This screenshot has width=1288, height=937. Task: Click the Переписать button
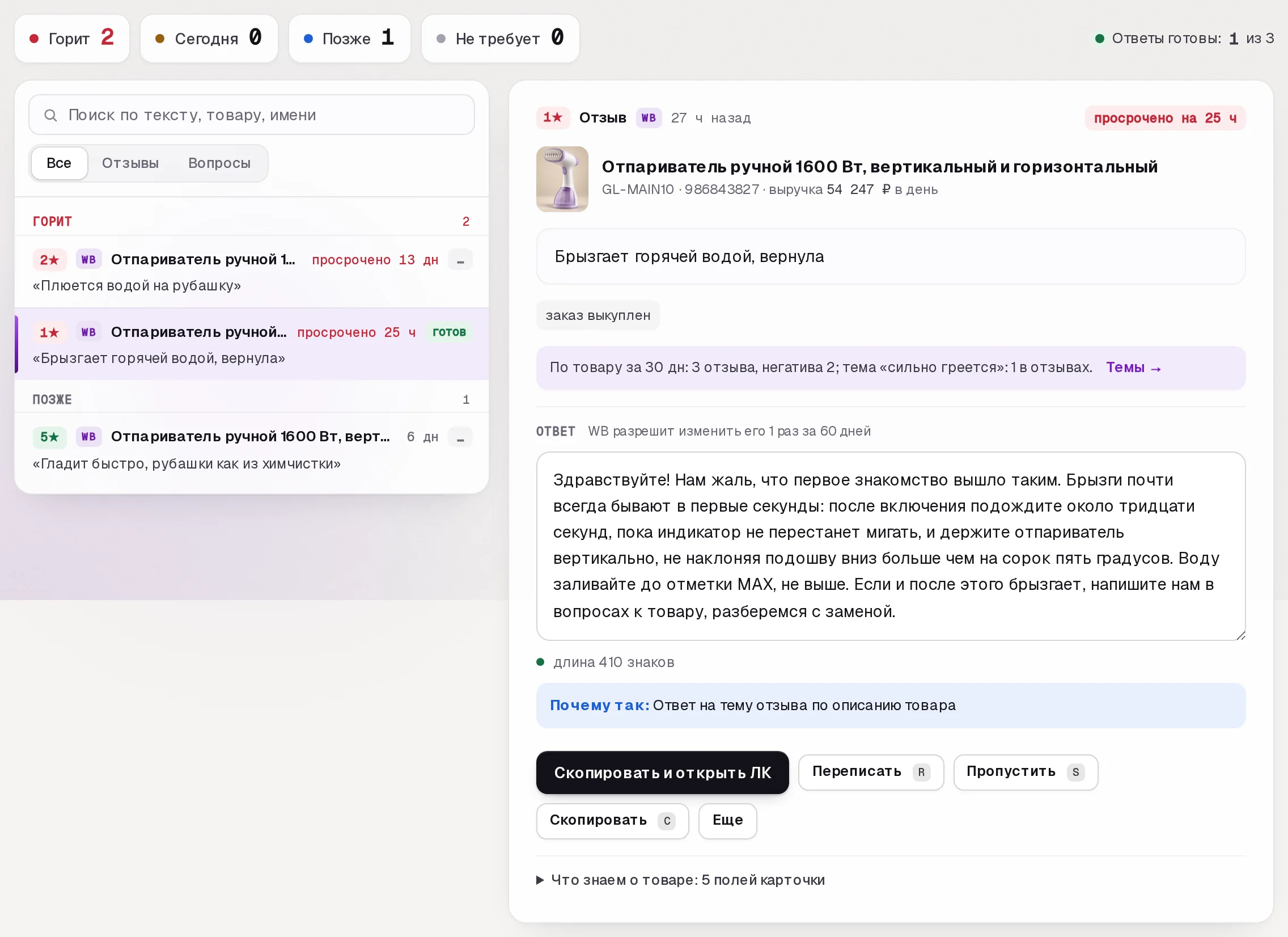click(x=871, y=772)
